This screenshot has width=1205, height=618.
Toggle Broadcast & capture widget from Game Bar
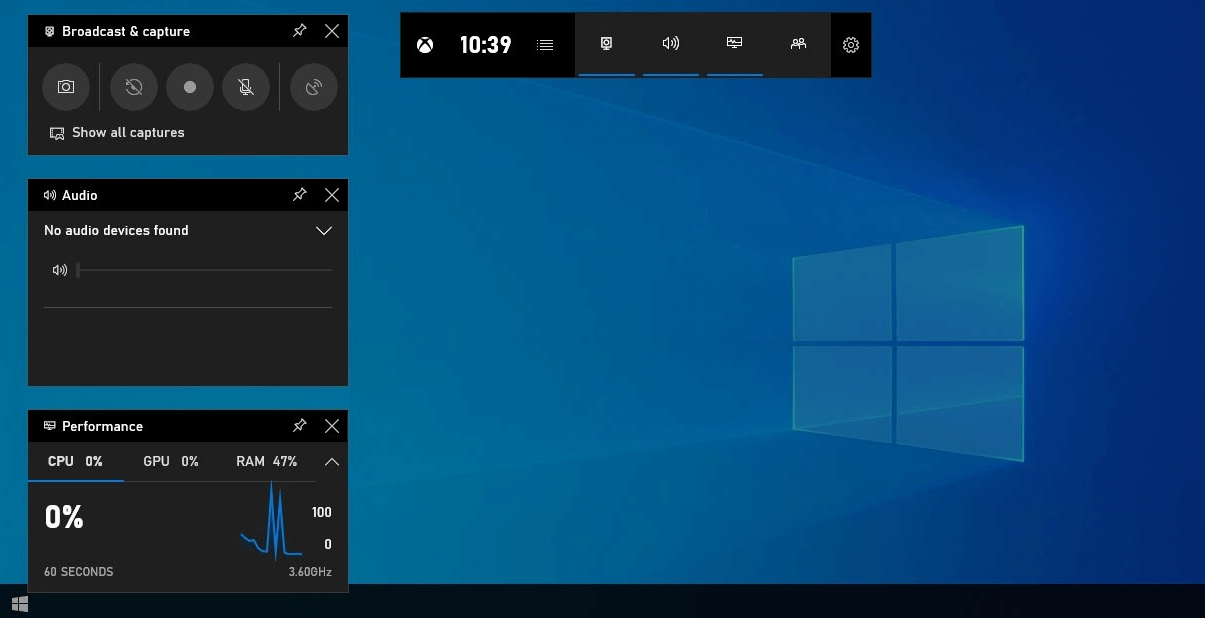coord(606,44)
